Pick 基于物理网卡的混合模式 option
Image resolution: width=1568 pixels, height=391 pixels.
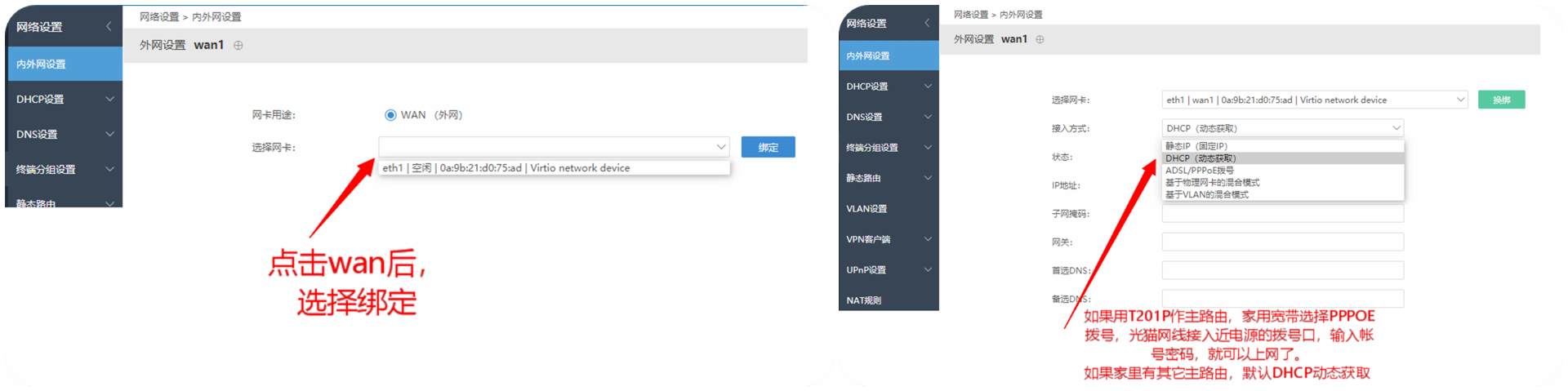[x=1212, y=183]
